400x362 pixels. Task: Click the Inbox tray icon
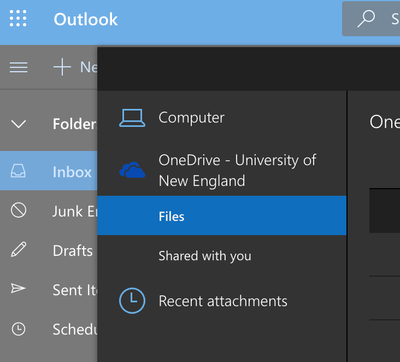[x=18, y=171]
